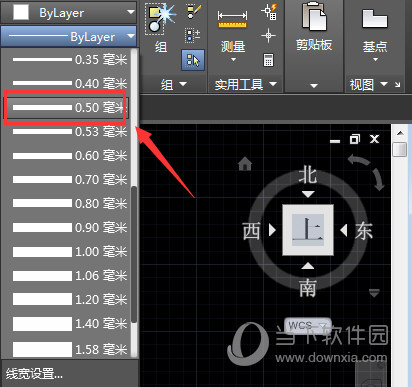Click the ViewCube arrow below 北
The height and width of the screenshot is (387, 412).
click(308, 194)
